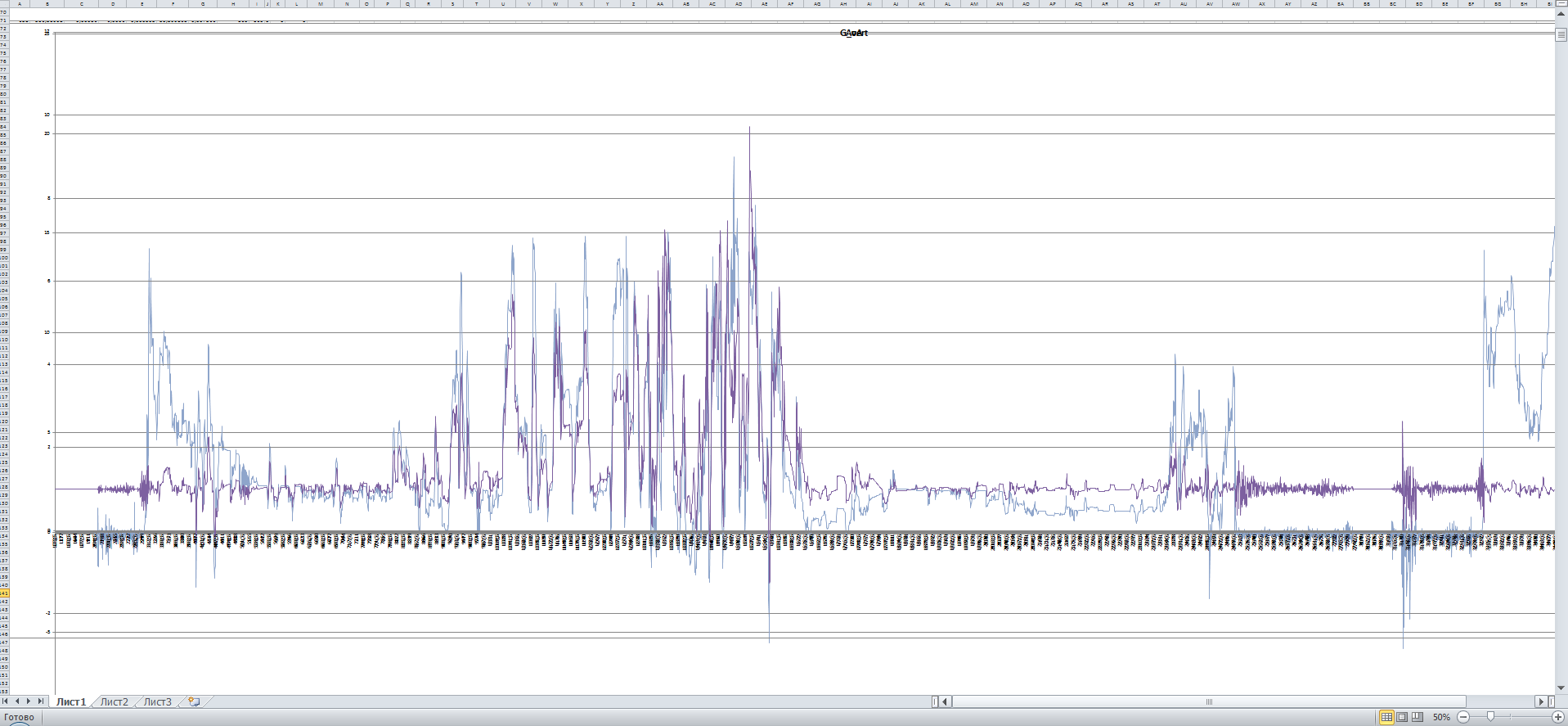Click vertical scrollbar up arrow

tap(1561, 14)
